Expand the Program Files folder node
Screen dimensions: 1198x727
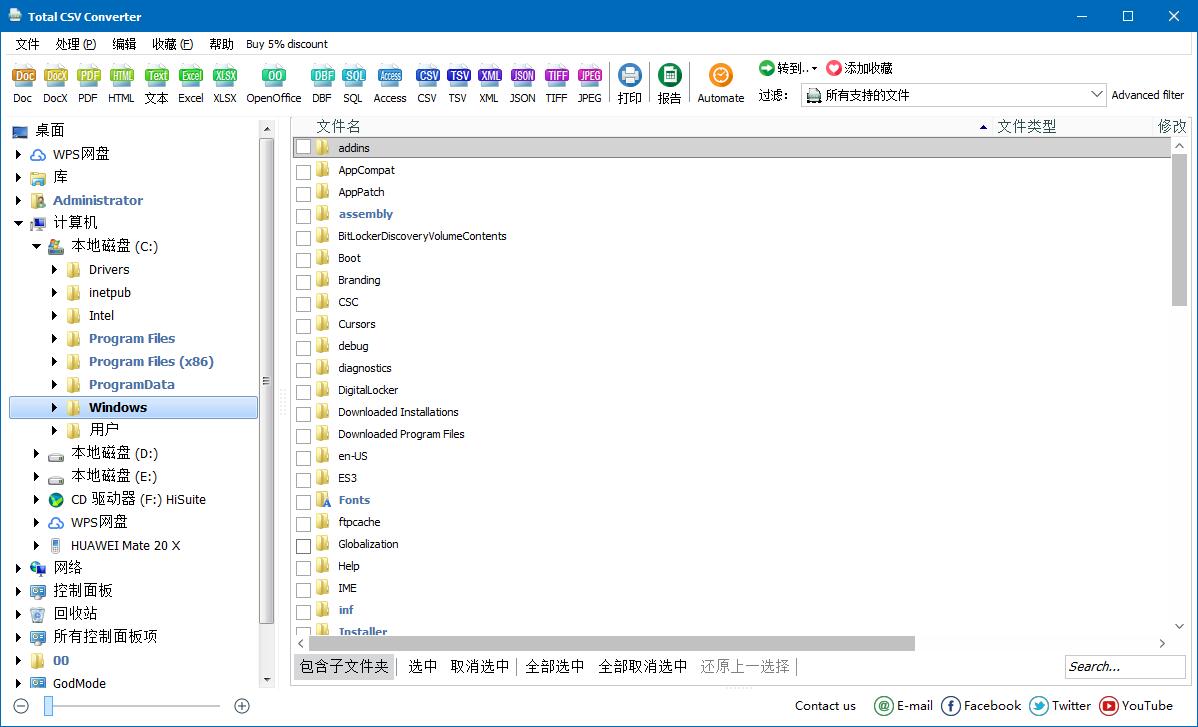point(54,338)
